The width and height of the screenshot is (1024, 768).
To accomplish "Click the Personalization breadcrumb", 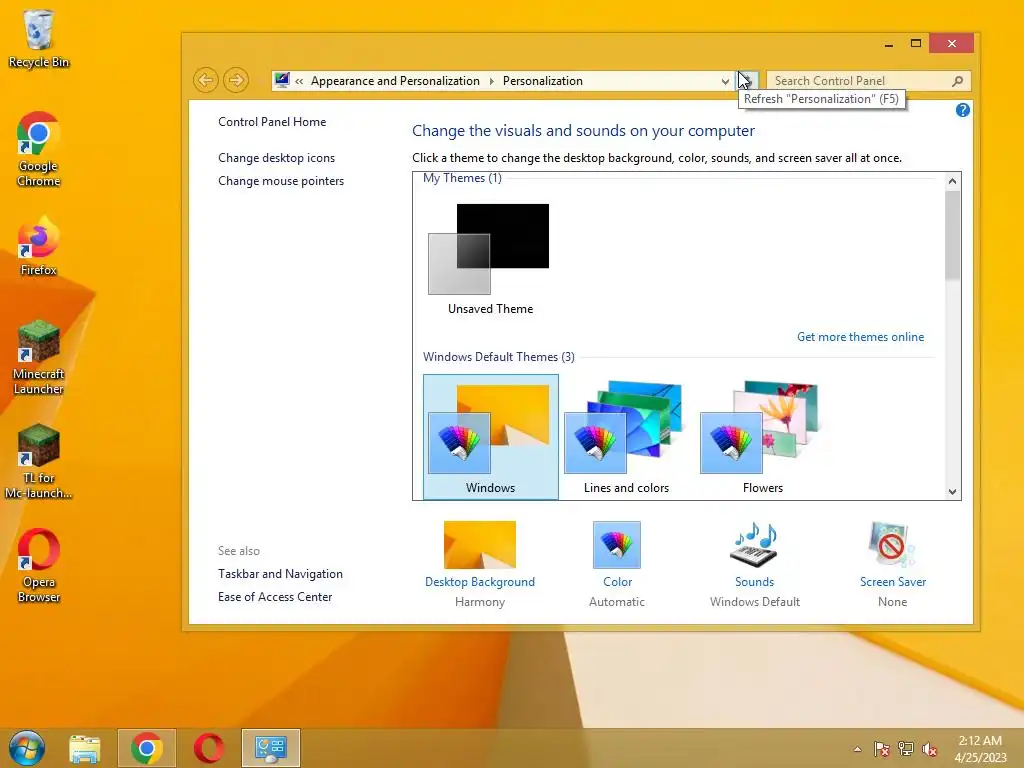I will [542, 81].
